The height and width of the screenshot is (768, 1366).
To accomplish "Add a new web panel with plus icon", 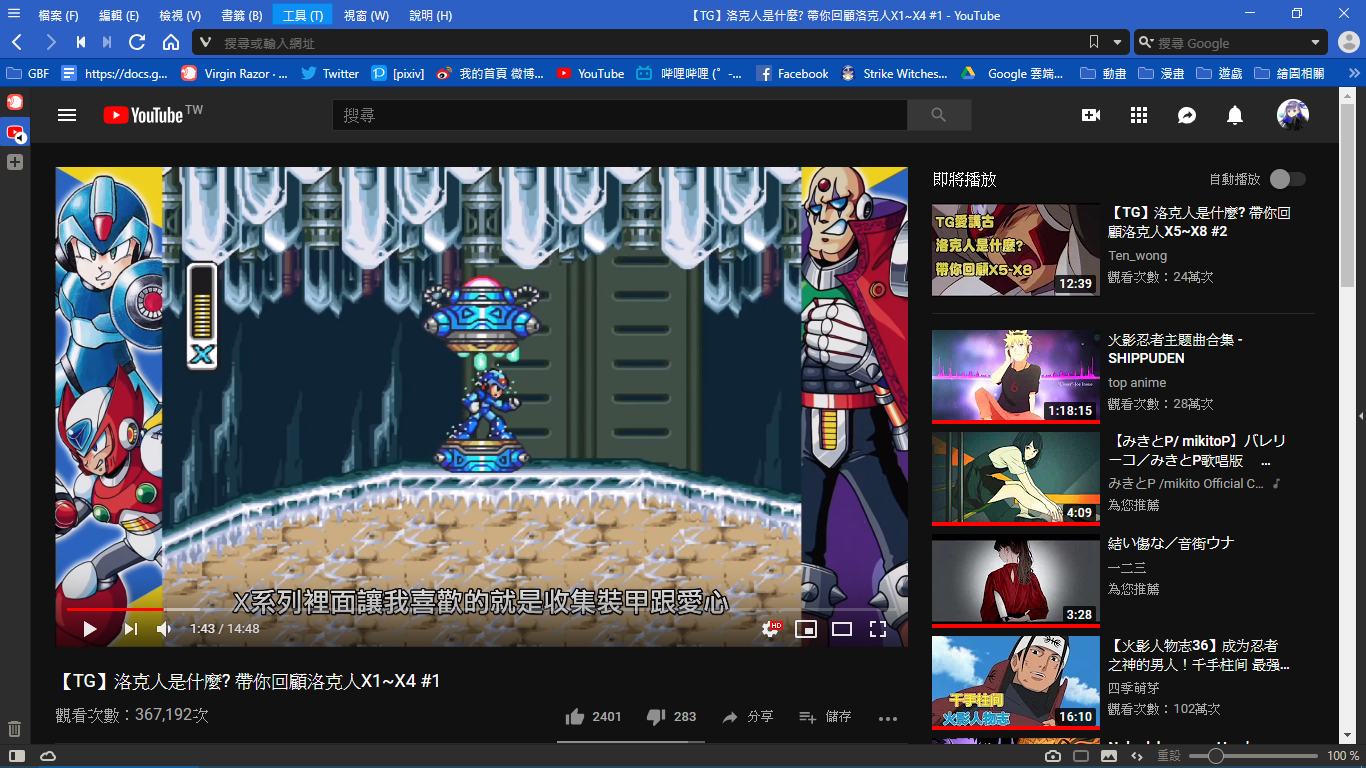I will [x=15, y=162].
